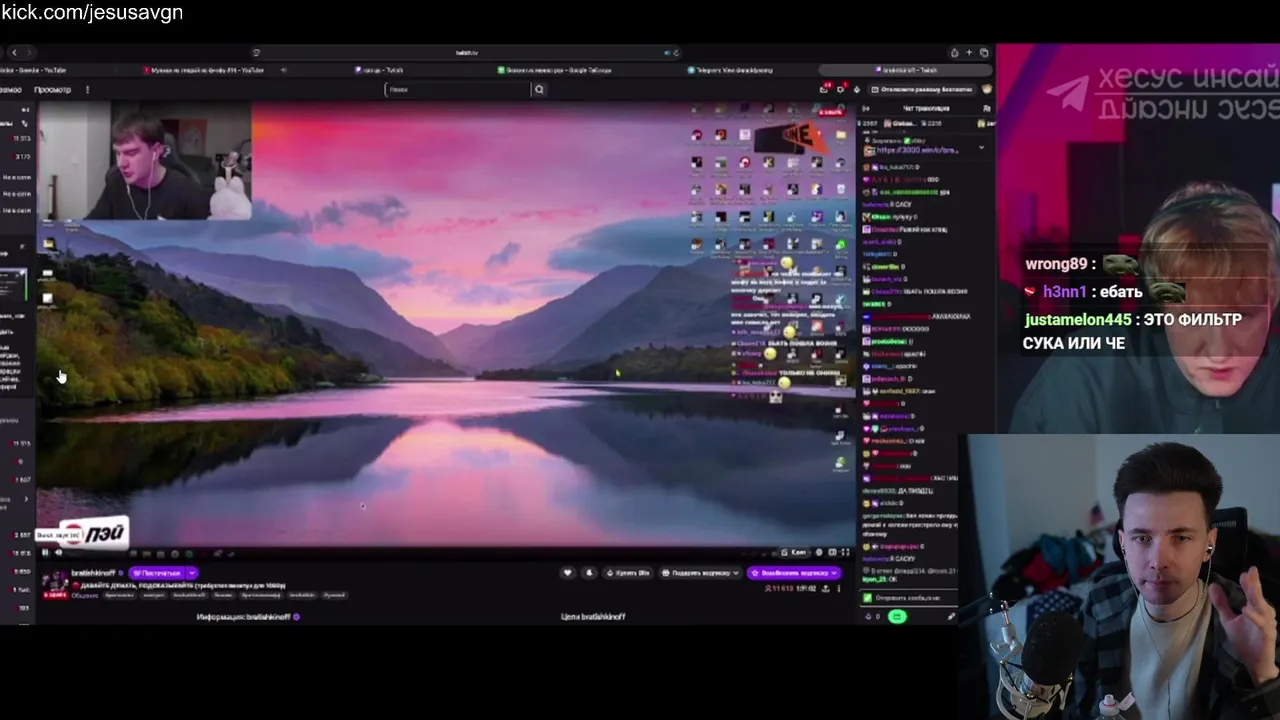Open the browser share icon

[x=954, y=52]
